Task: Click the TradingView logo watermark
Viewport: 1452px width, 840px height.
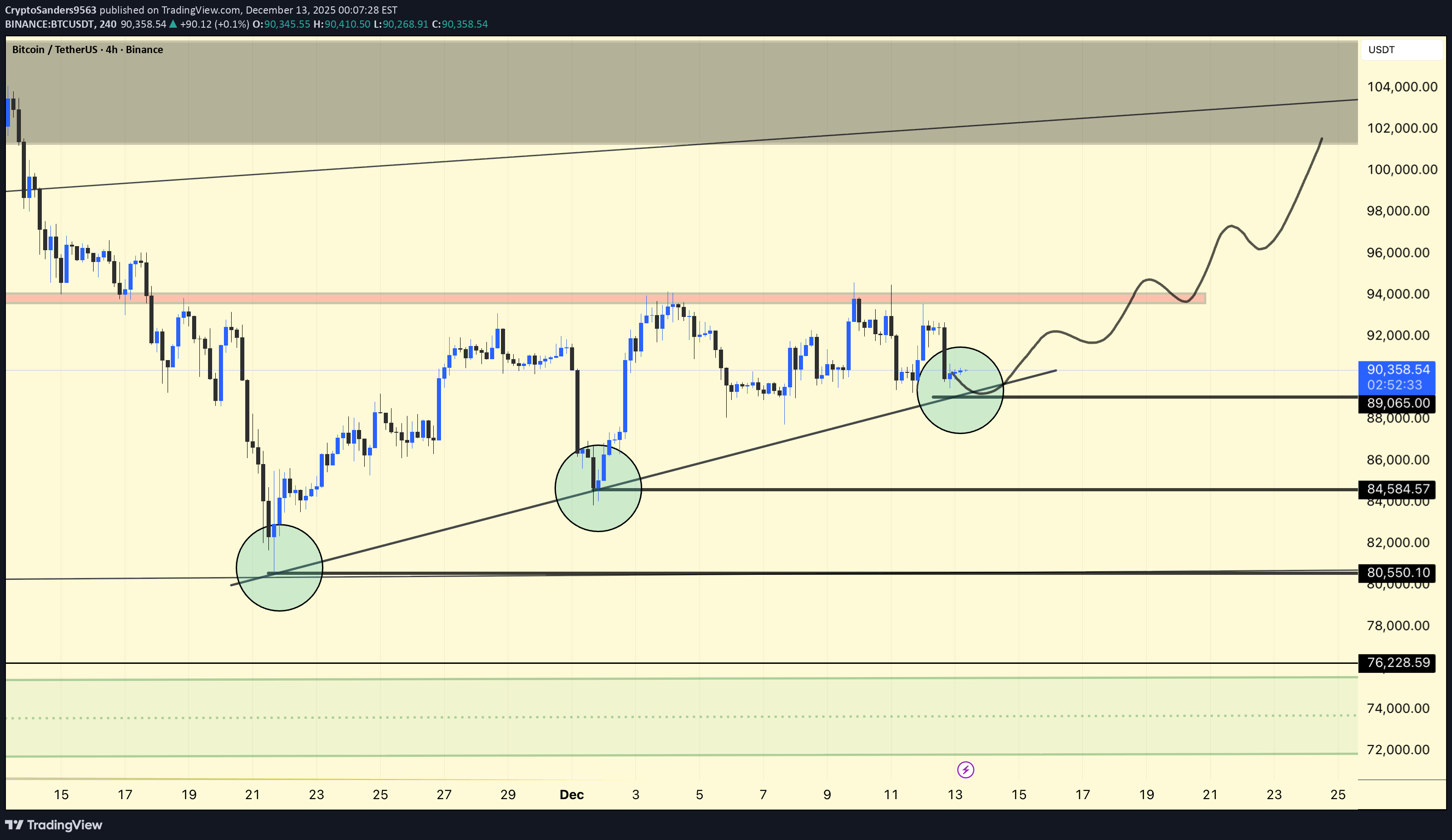Action: point(54,825)
